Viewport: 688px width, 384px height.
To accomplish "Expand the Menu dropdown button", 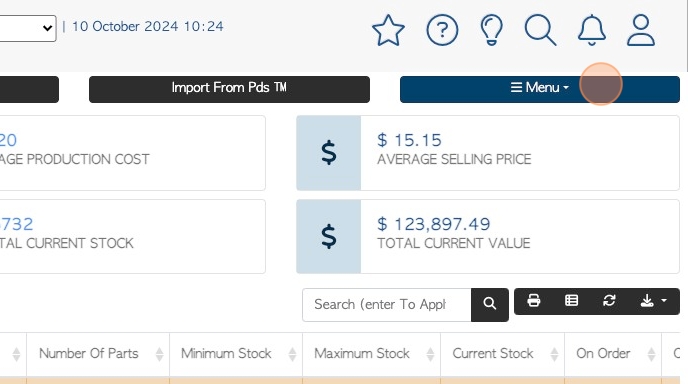I will pos(540,90).
